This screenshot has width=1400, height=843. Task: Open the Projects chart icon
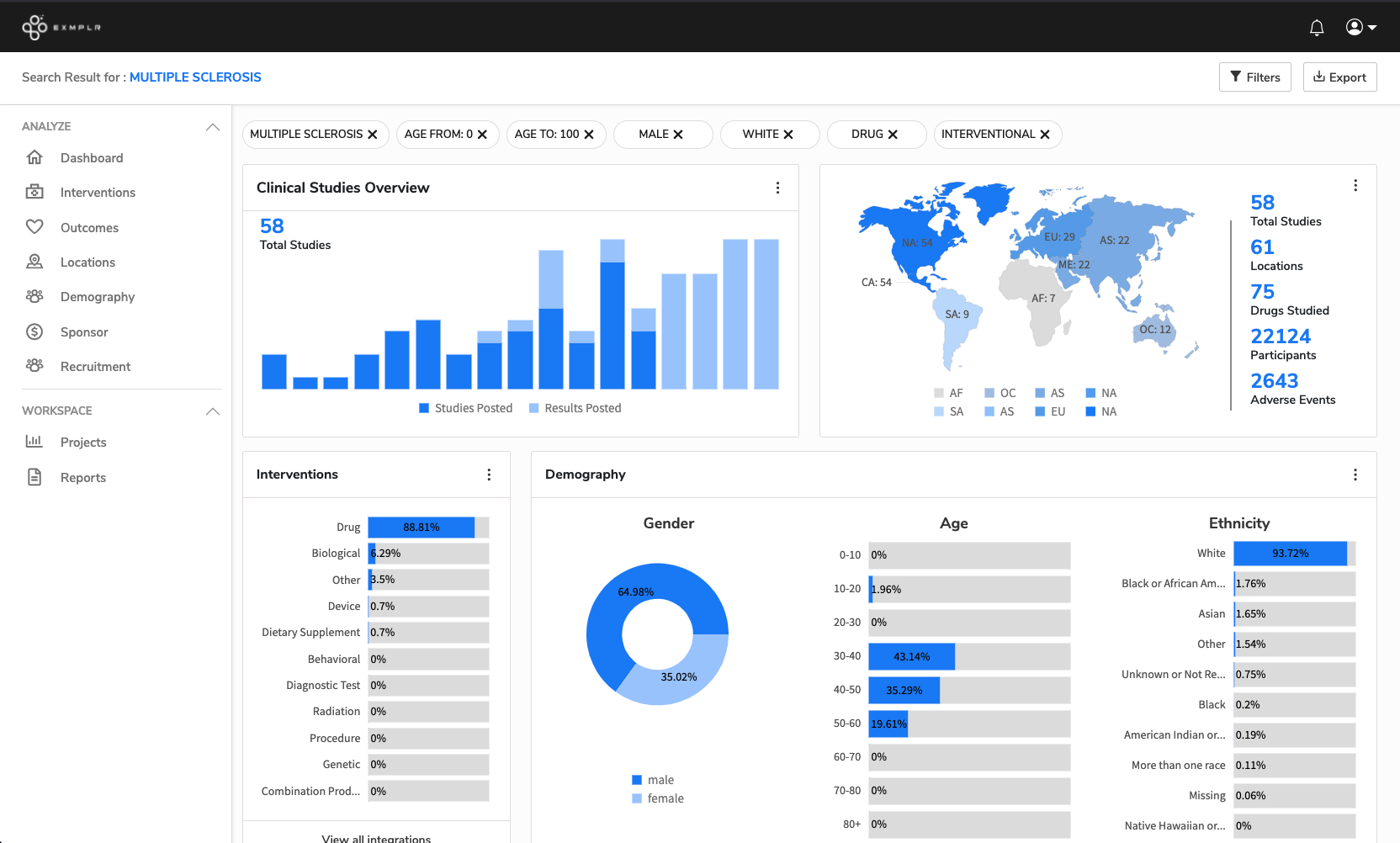click(x=34, y=442)
